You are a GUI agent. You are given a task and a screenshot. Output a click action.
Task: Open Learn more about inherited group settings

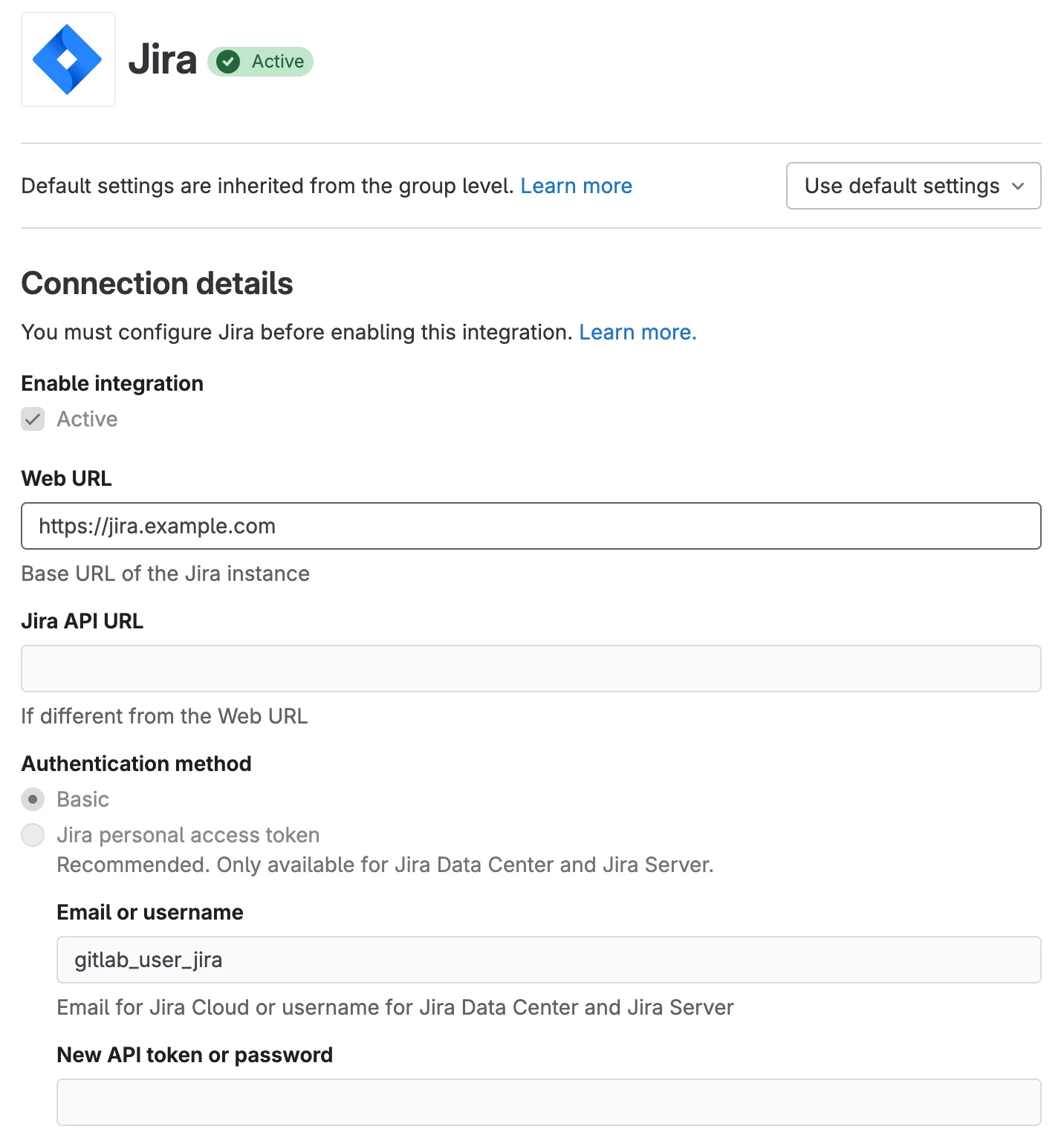[x=577, y=186]
